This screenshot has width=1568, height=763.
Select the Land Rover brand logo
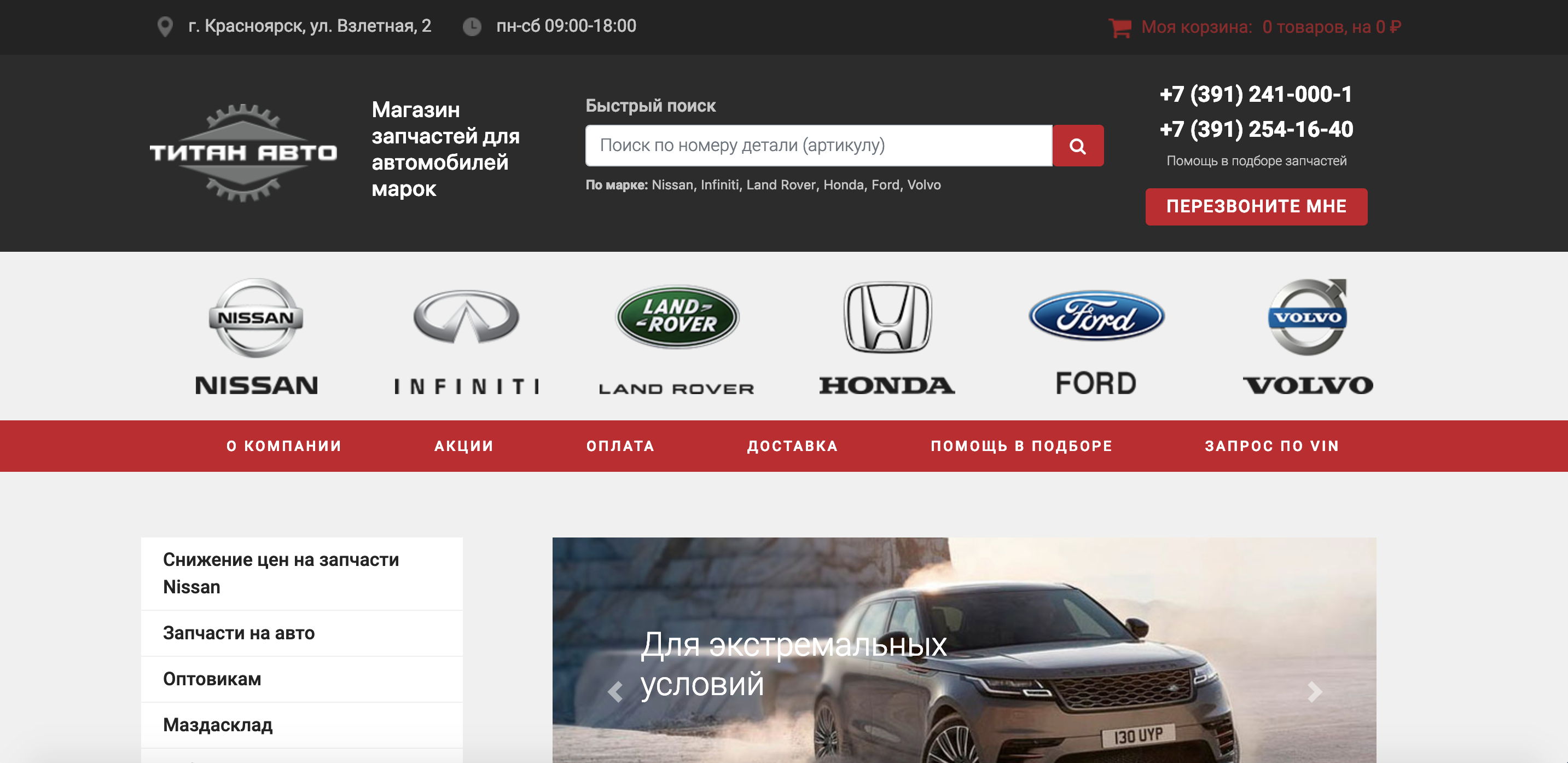(x=676, y=339)
